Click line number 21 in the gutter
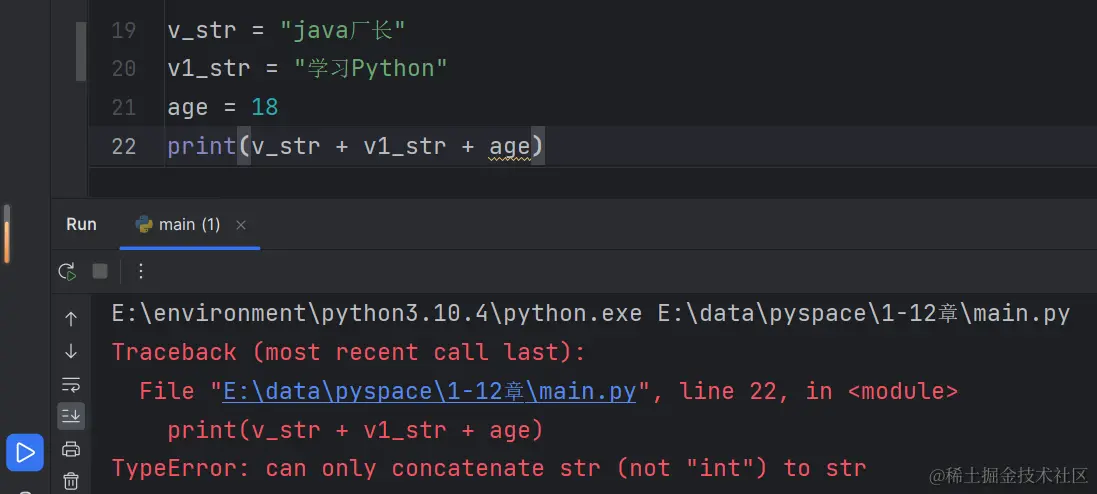Screen dimensions: 1097x494 click(x=123, y=108)
